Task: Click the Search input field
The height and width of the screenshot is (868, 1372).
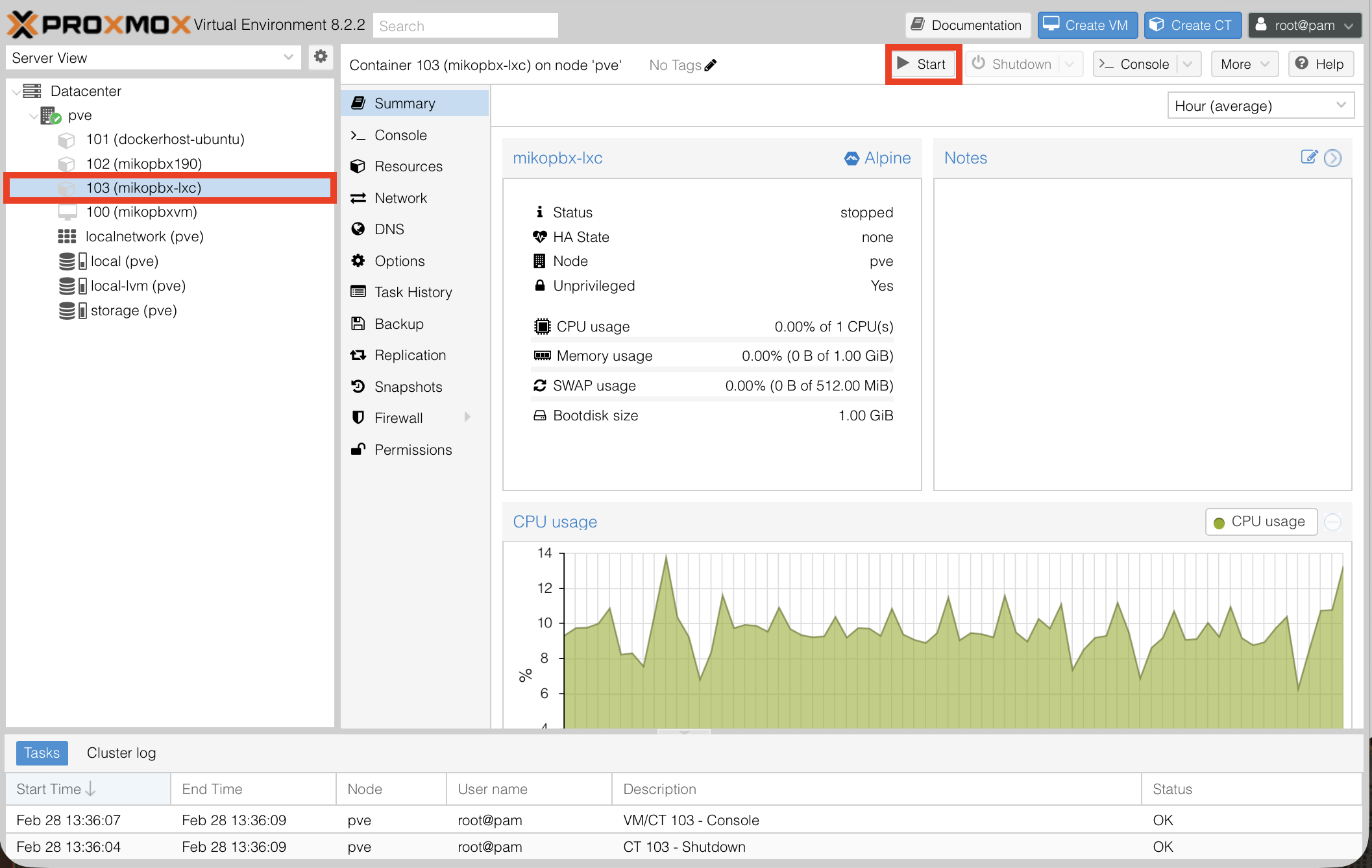Action: (465, 26)
